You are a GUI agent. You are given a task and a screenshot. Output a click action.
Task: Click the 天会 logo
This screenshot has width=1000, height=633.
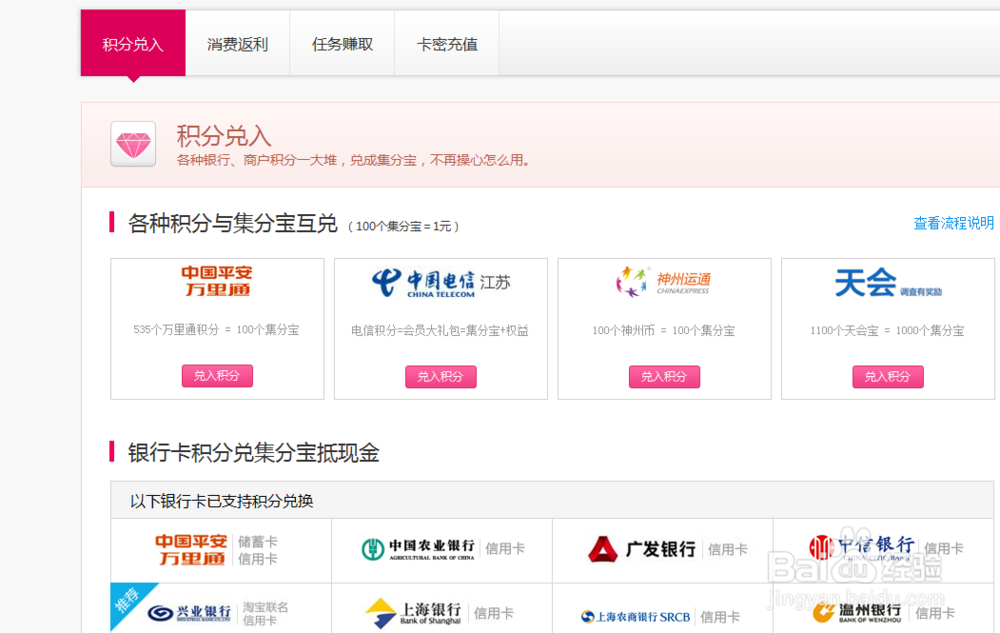(888, 282)
